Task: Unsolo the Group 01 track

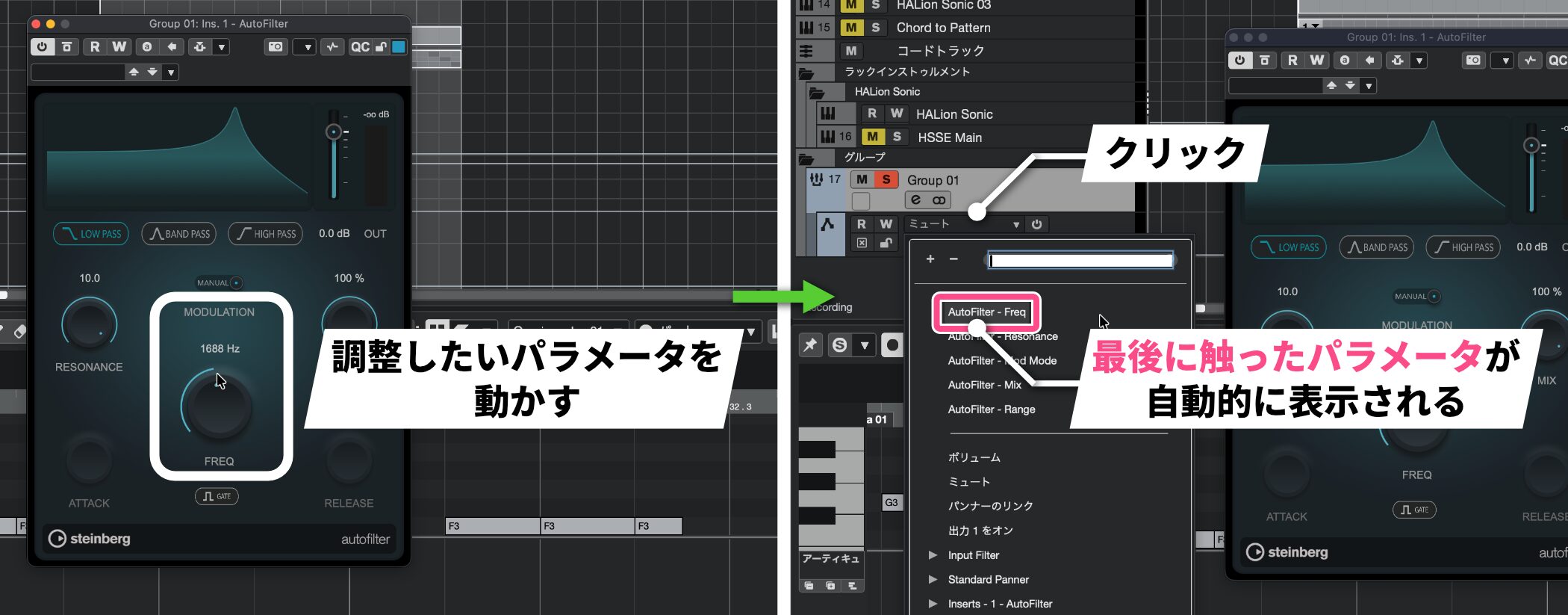Action: pyautogui.click(x=886, y=179)
